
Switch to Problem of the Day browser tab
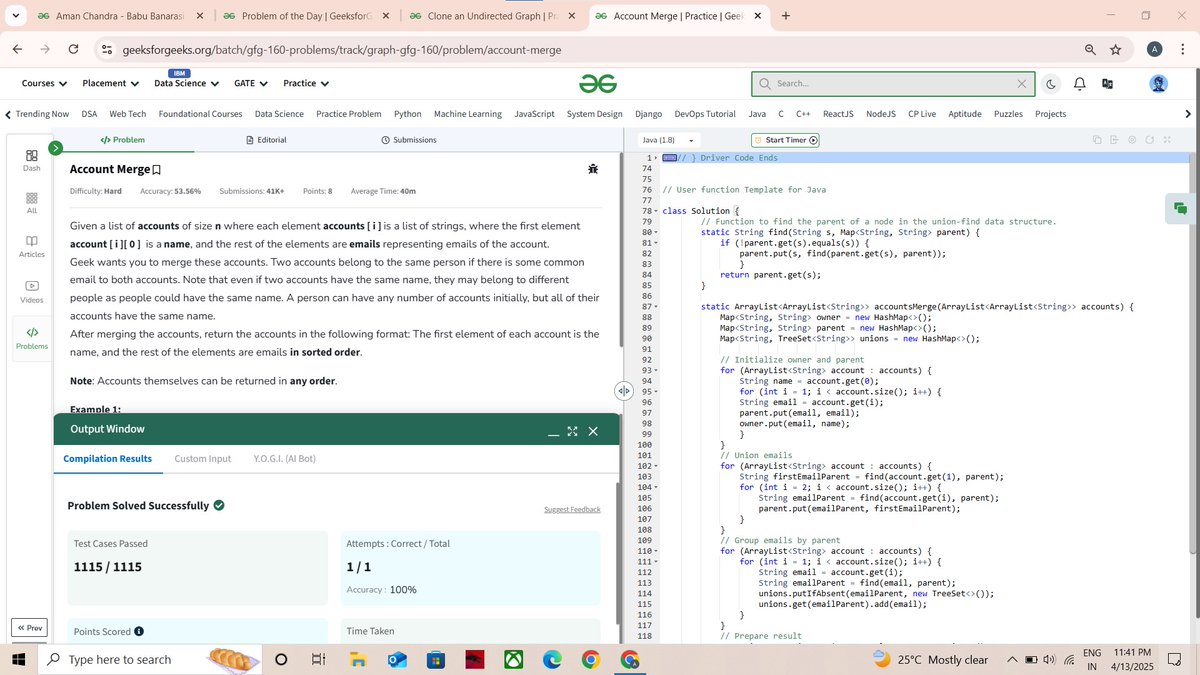(305, 16)
